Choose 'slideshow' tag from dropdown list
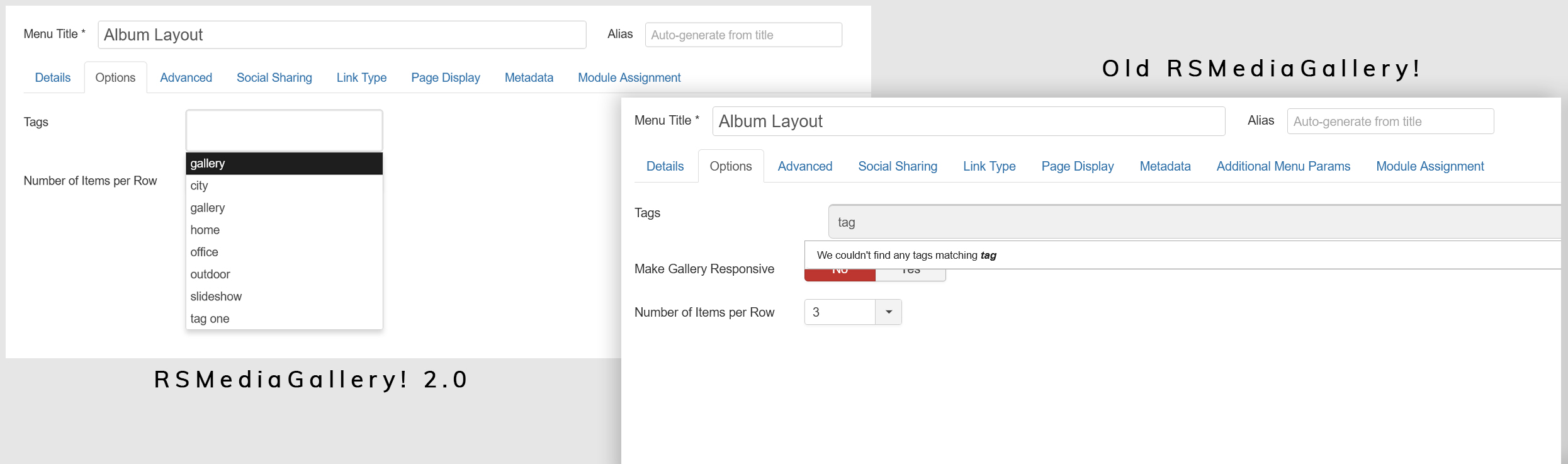The height and width of the screenshot is (464, 1568). (x=284, y=297)
